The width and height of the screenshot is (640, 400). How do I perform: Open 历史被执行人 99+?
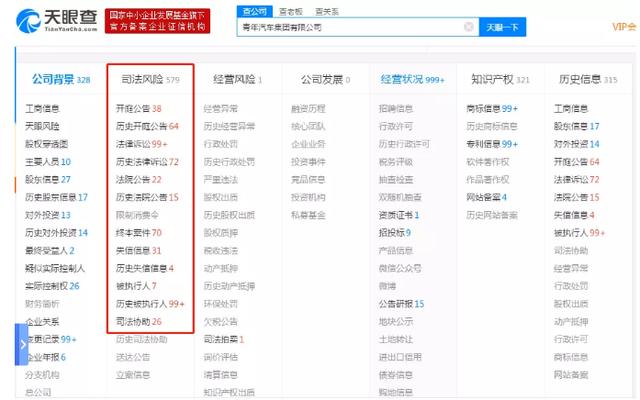click(150, 304)
